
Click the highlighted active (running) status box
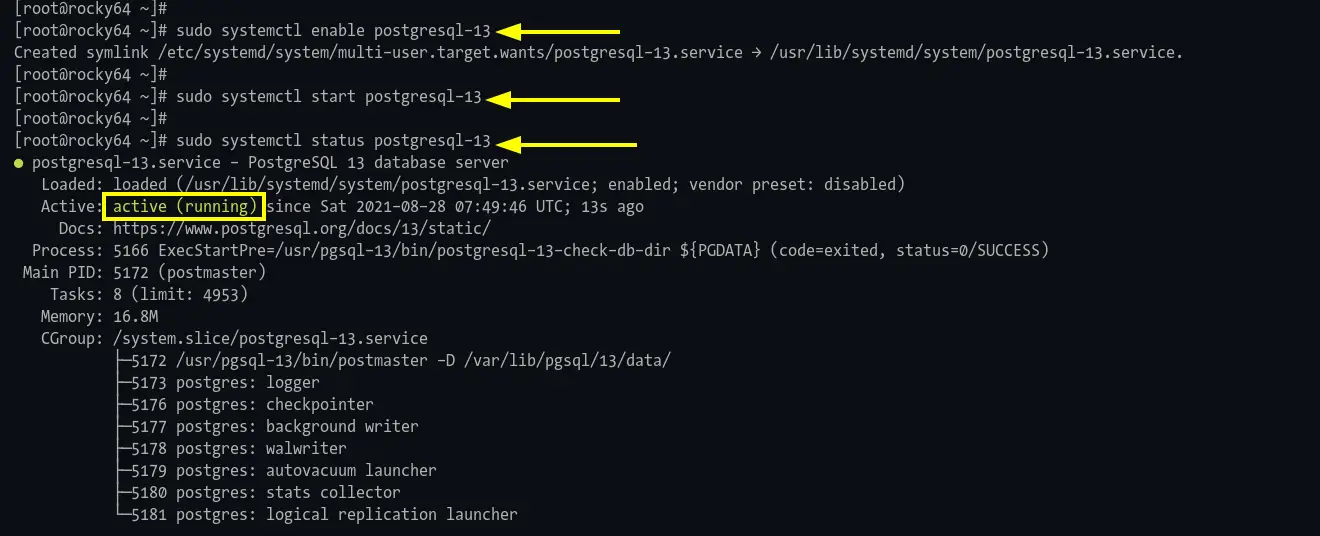tap(184, 207)
